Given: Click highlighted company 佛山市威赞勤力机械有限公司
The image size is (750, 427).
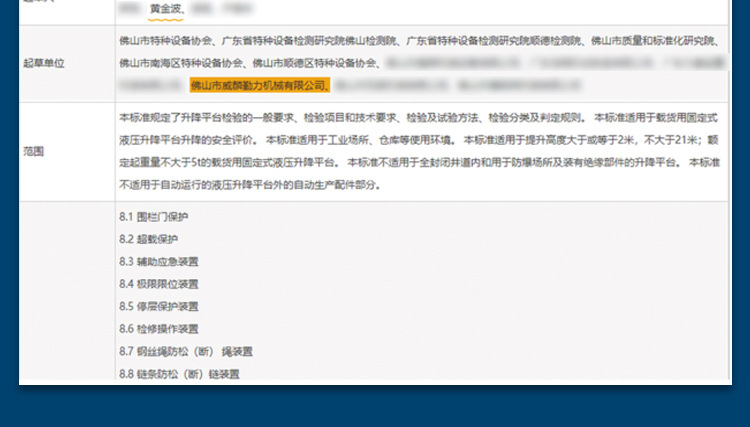Looking at the screenshot, I should [259, 85].
